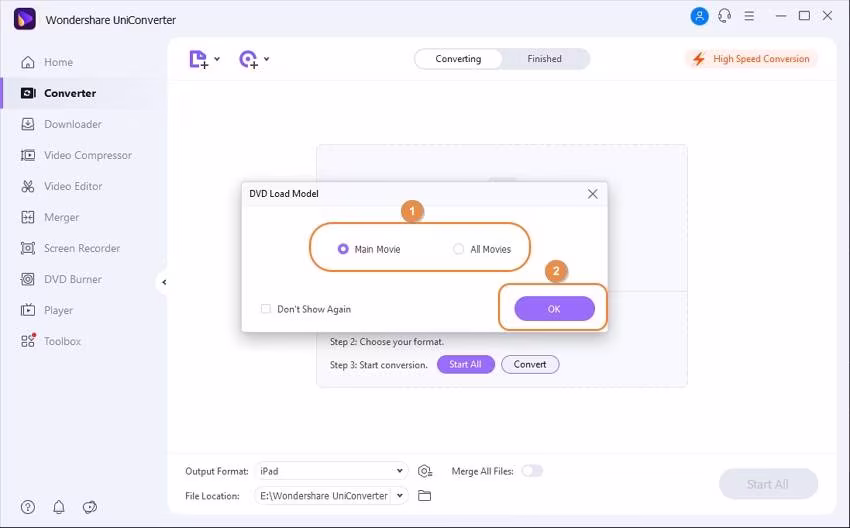Click the Converter icon in sidebar
This screenshot has height=528, width=850.
click(x=28, y=93)
